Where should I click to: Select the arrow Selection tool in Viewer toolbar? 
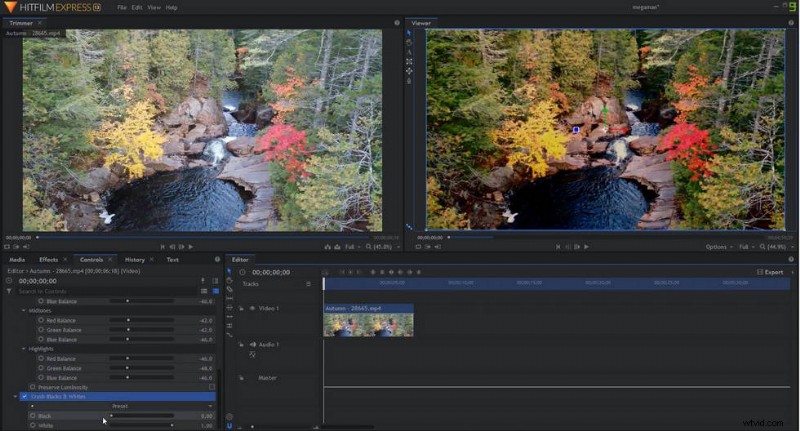click(x=409, y=33)
